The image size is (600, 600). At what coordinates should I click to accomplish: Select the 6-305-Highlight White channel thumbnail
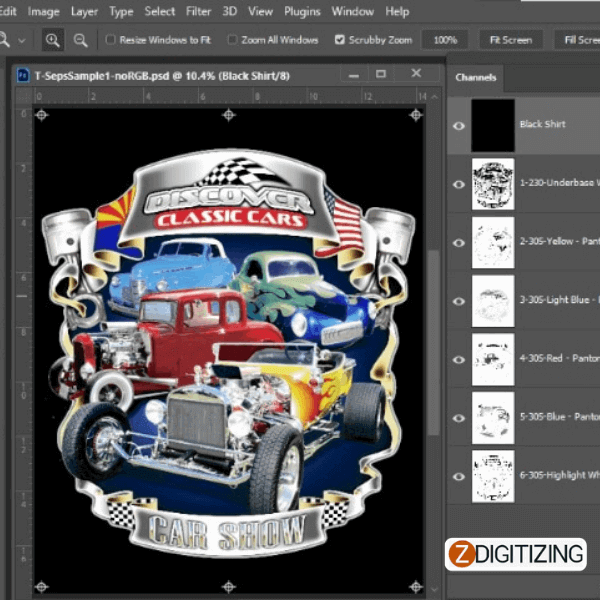pos(493,476)
